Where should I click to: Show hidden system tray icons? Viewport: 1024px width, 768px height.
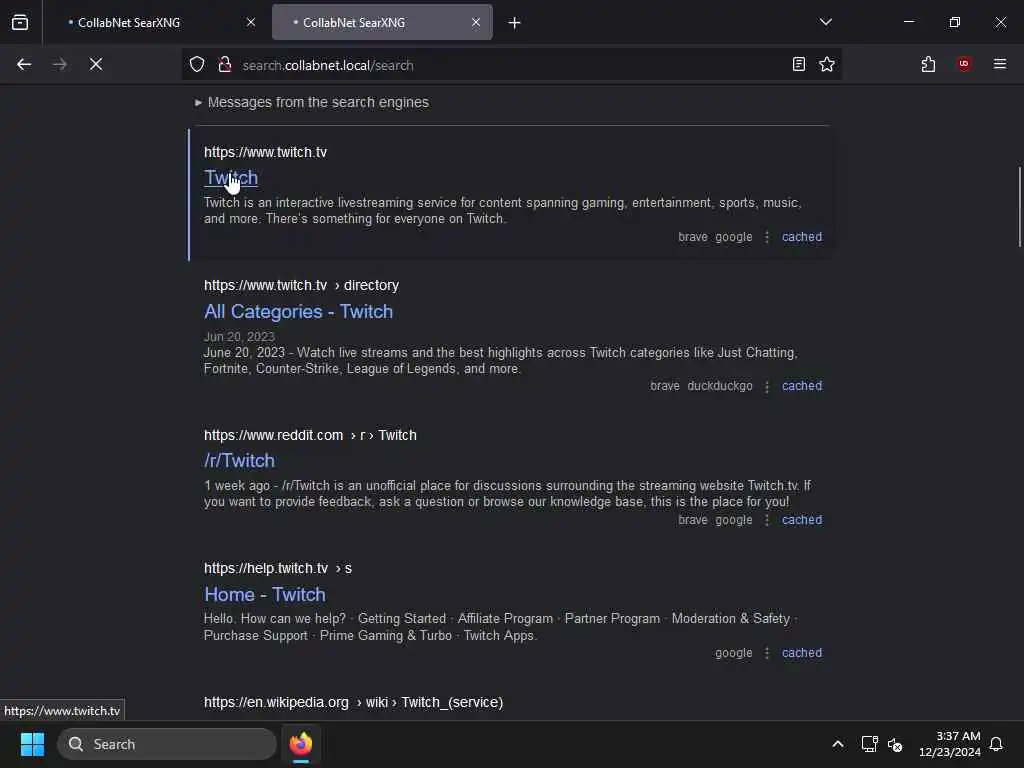coord(838,744)
